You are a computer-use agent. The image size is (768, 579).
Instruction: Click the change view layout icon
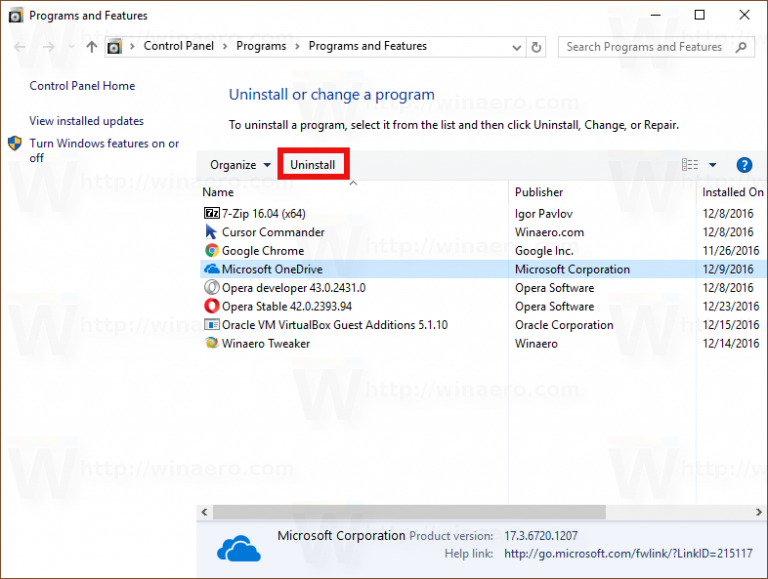pyautogui.click(x=690, y=165)
